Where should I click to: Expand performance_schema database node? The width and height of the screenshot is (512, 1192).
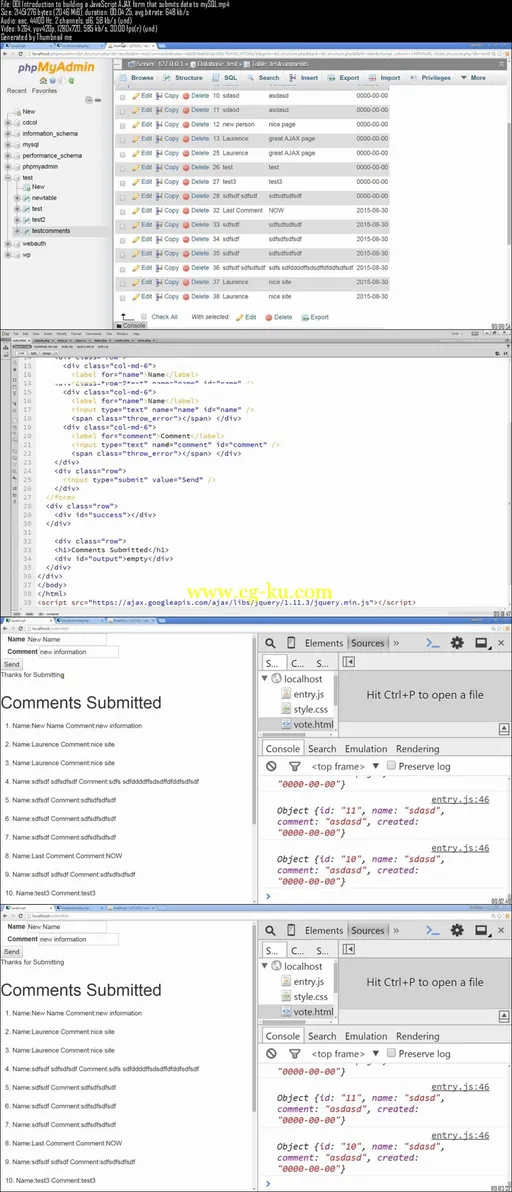[8, 155]
